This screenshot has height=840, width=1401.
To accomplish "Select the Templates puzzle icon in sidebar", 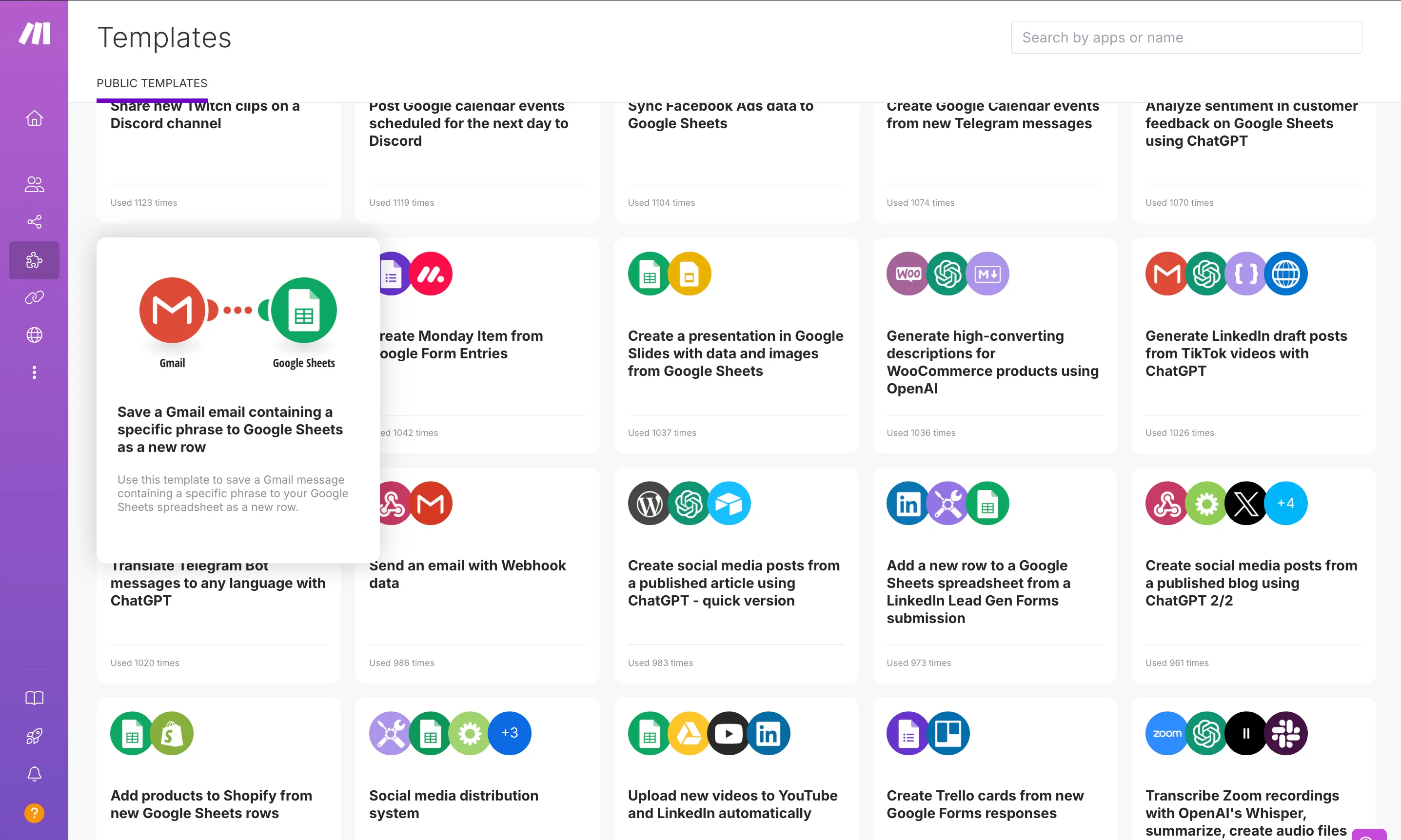I will [34, 260].
